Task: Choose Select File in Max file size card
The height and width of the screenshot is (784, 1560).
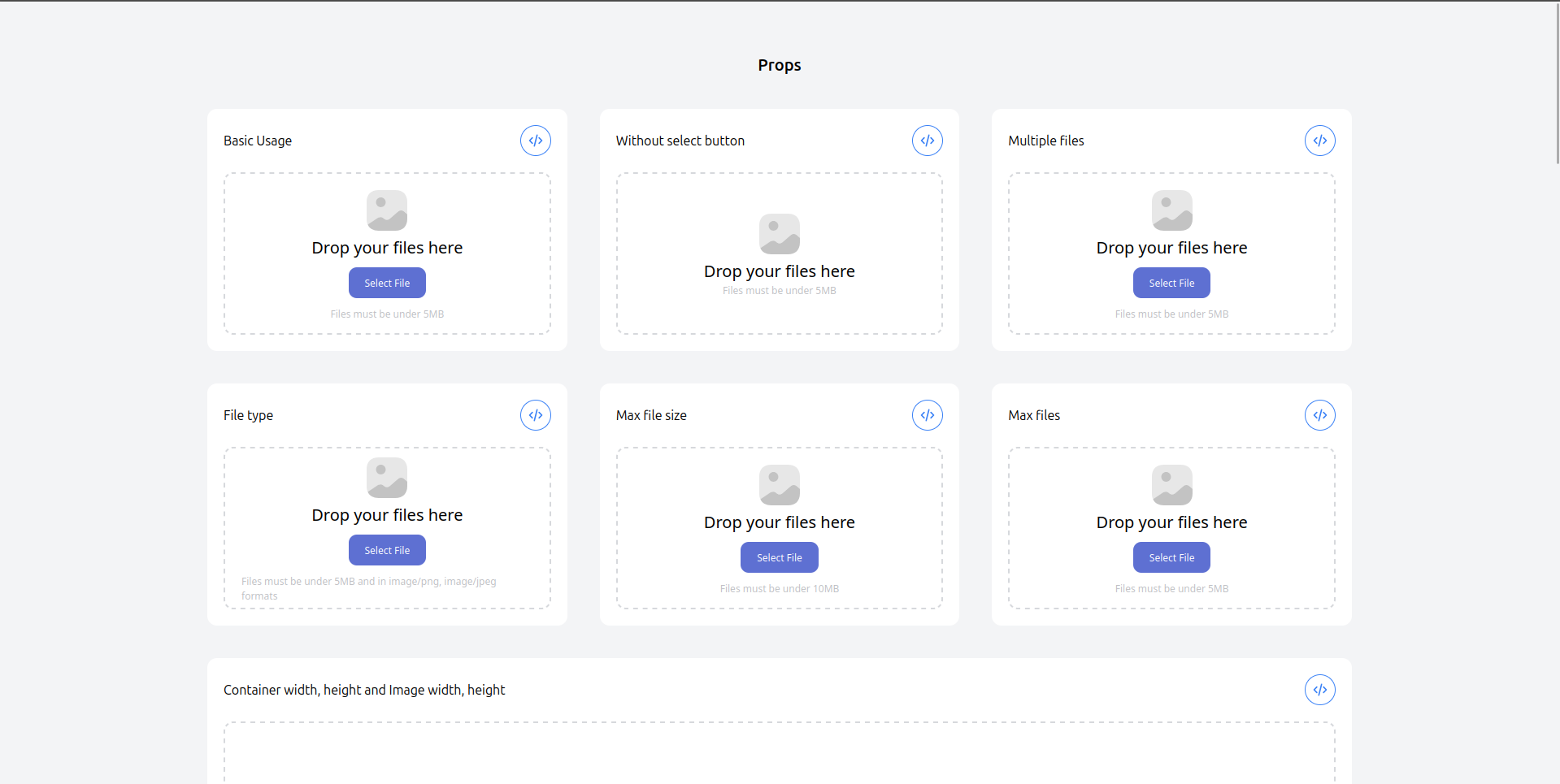Action: 779,557
